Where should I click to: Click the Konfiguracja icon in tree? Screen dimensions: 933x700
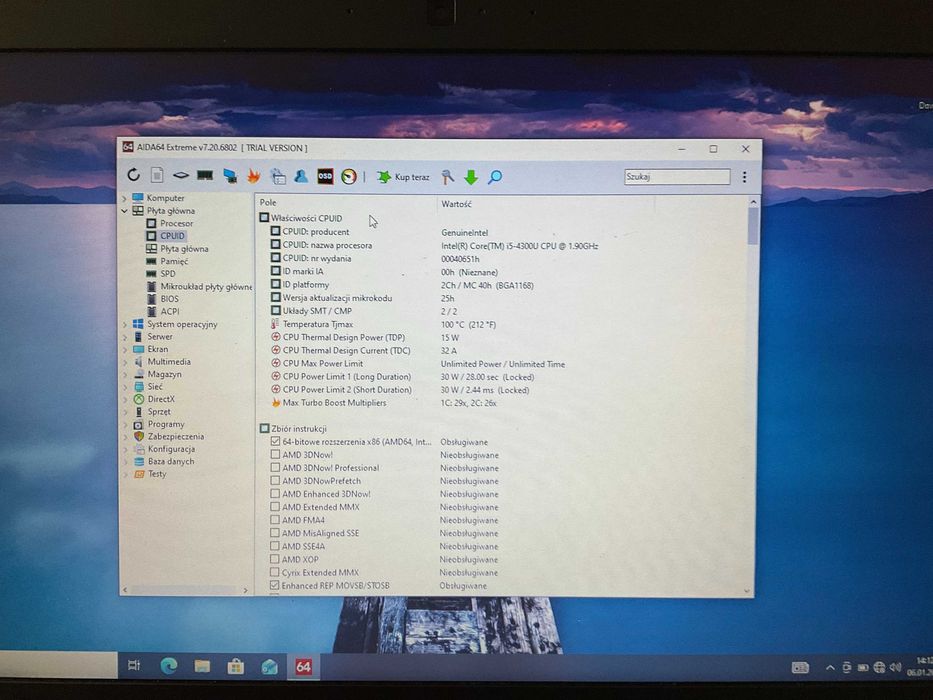139,449
